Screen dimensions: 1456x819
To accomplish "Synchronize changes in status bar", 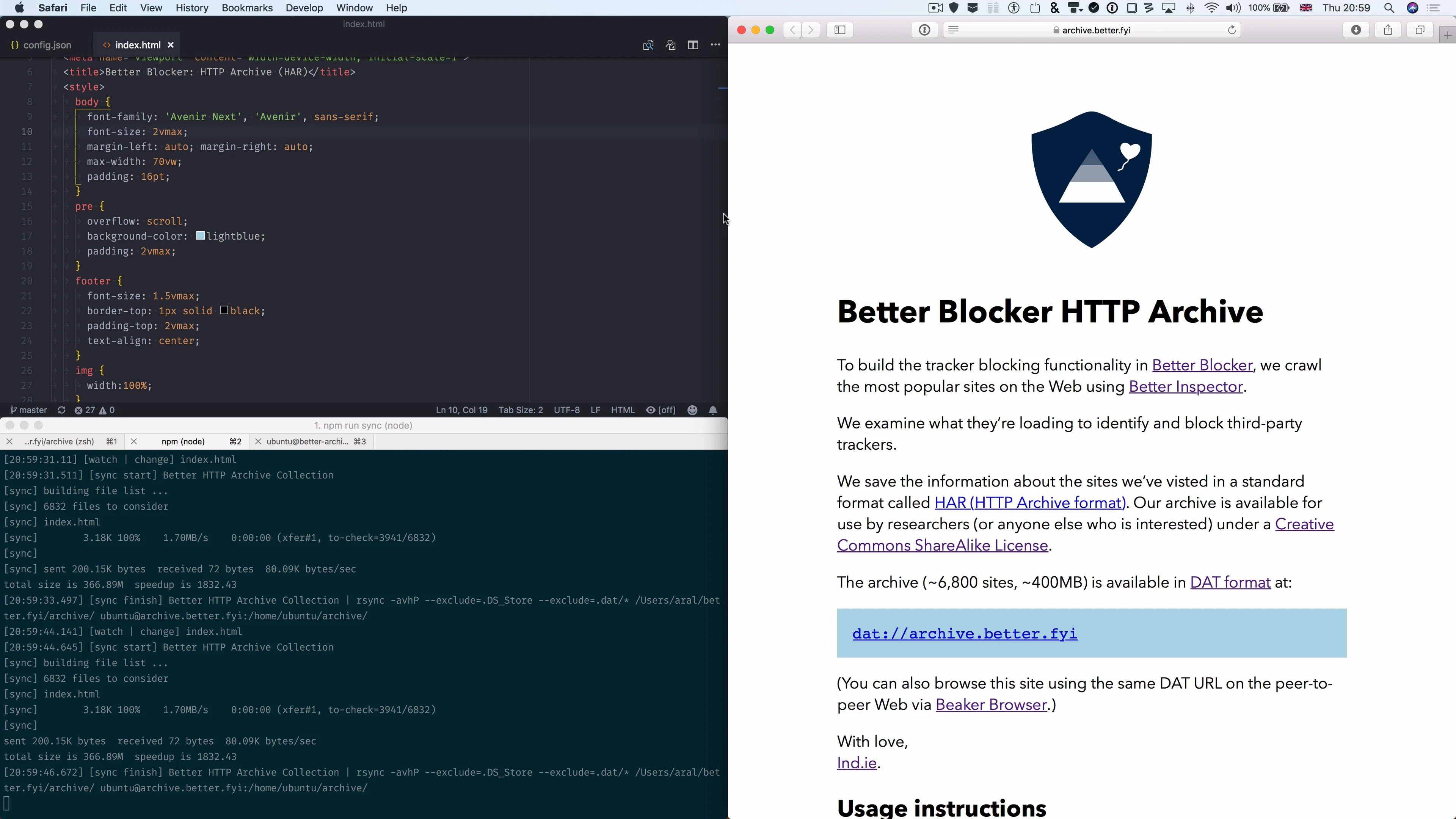I will (61, 410).
